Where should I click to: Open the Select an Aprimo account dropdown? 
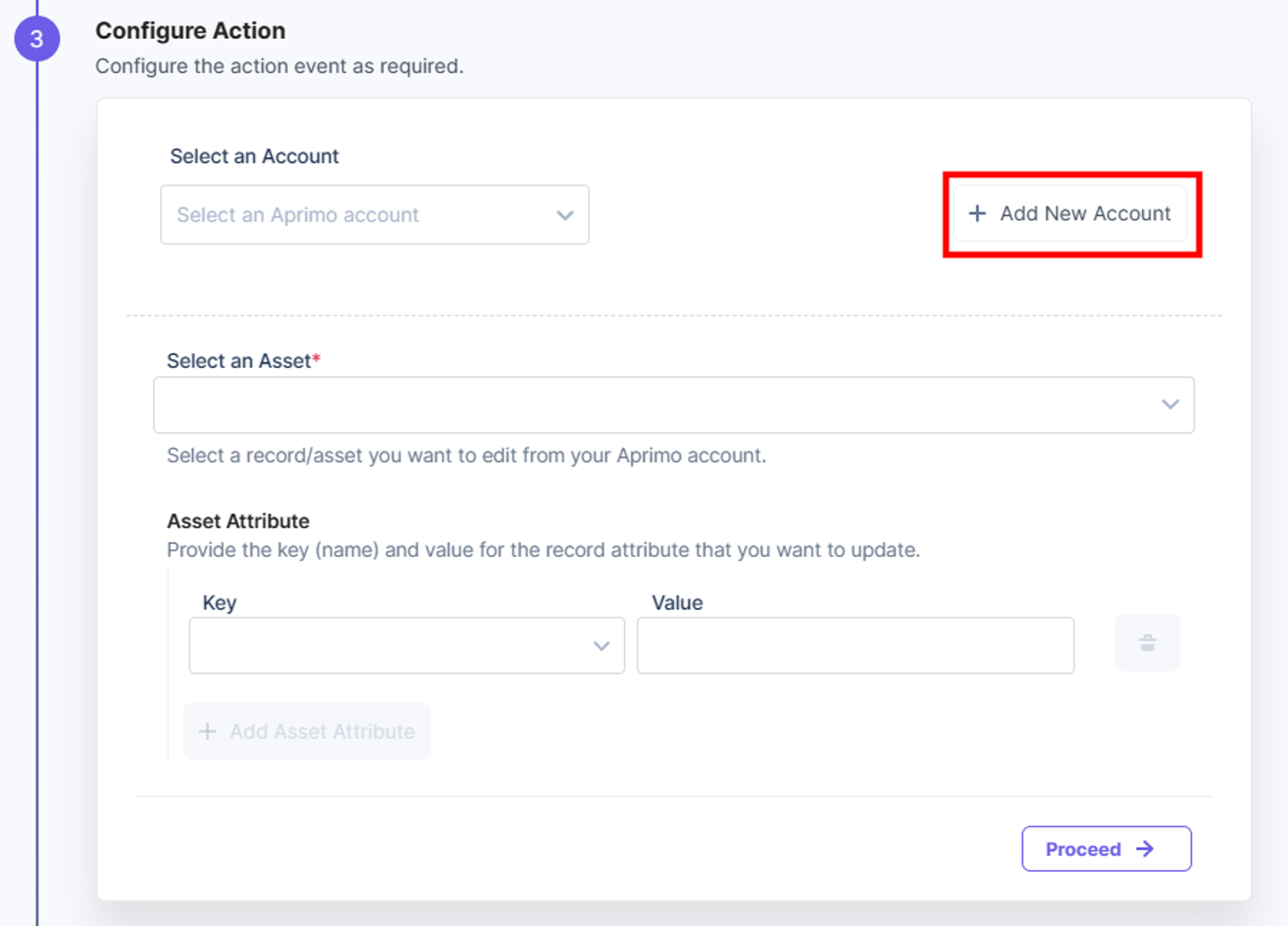pyautogui.click(x=375, y=215)
